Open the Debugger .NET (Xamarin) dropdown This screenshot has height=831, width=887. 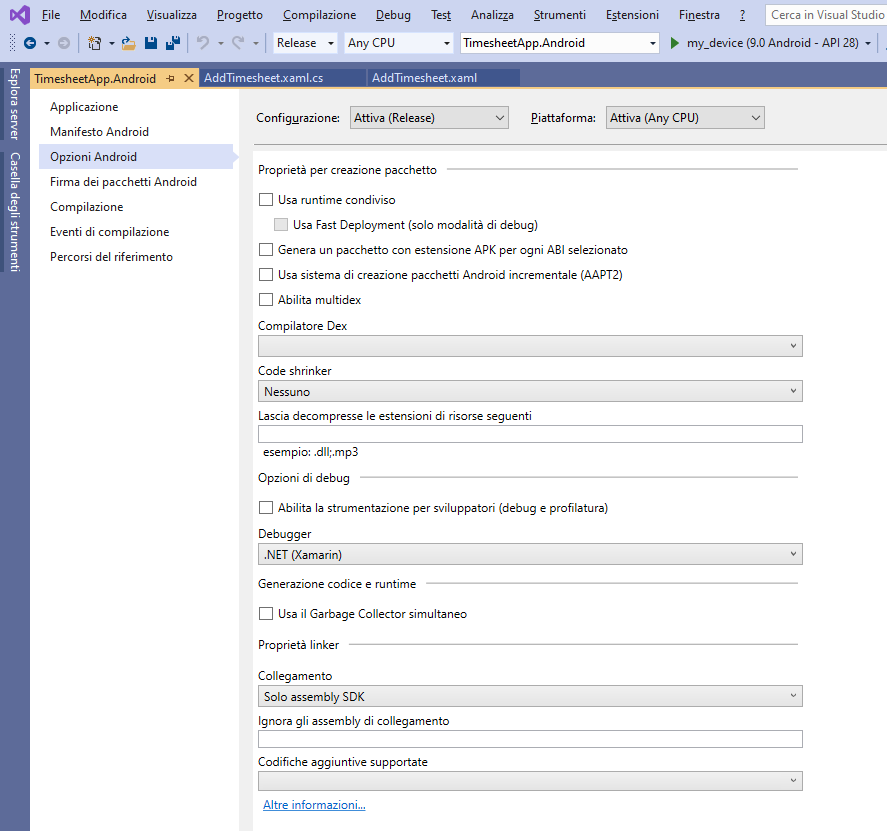click(x=530, y=554)
